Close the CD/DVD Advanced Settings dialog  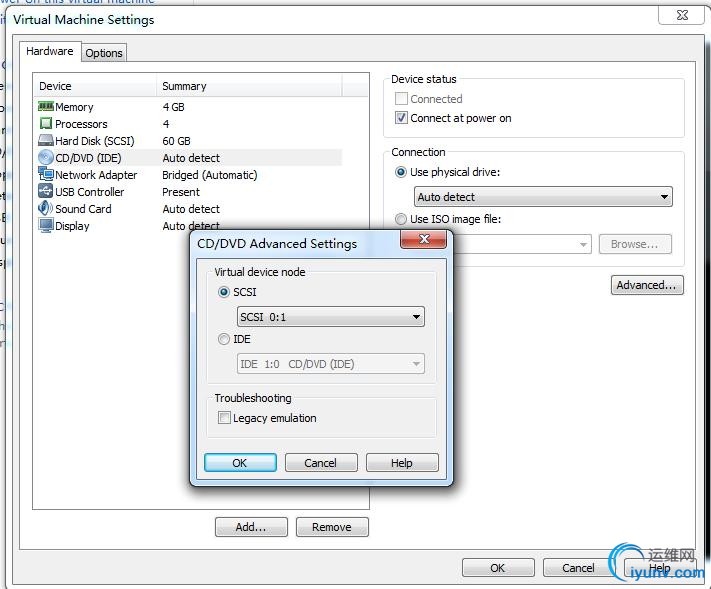point(424,239)
